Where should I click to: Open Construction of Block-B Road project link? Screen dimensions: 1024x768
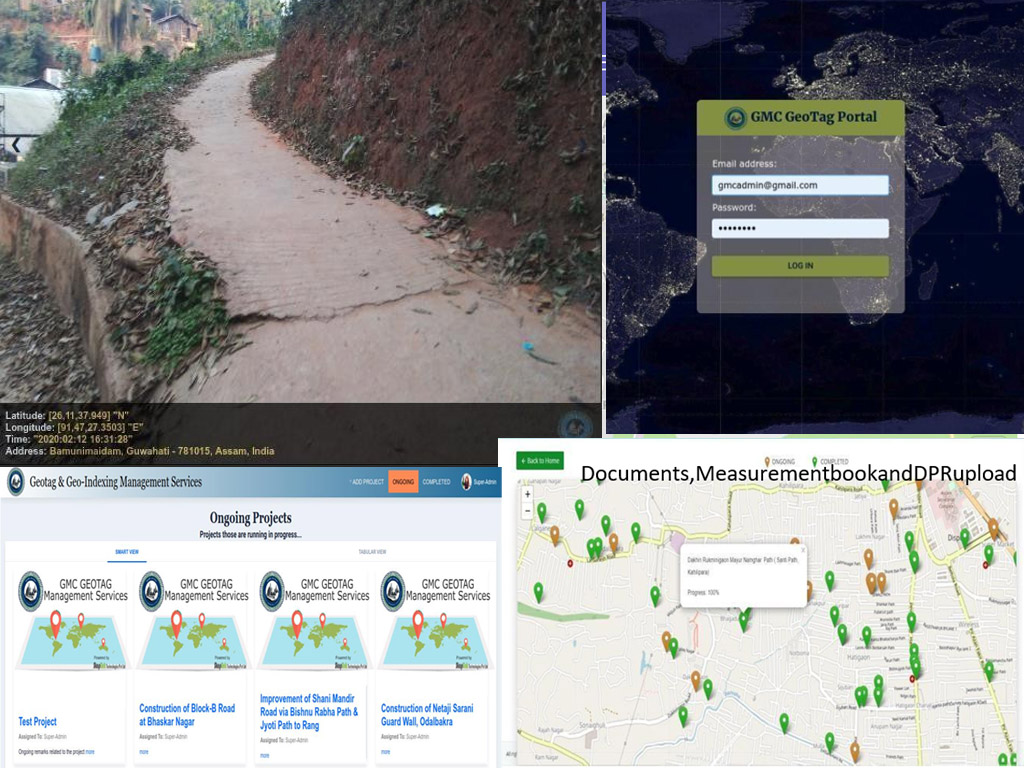[187, 714]
